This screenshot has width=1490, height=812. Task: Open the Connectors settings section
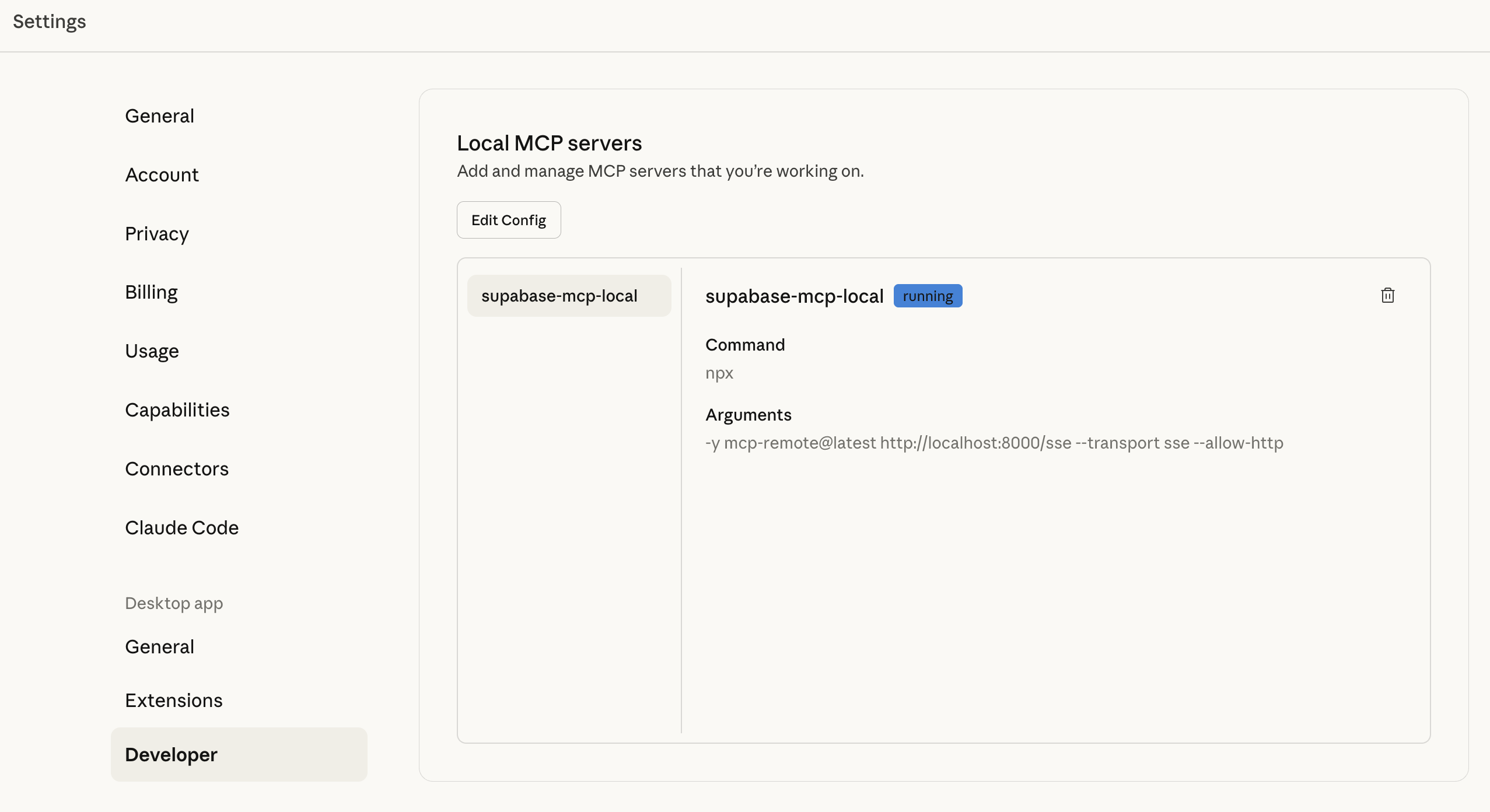click(177, 468)
